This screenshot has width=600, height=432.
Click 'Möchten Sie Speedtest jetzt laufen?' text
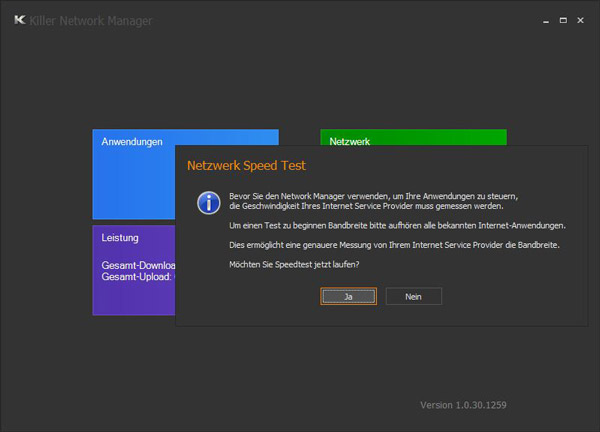coord(294,264)
